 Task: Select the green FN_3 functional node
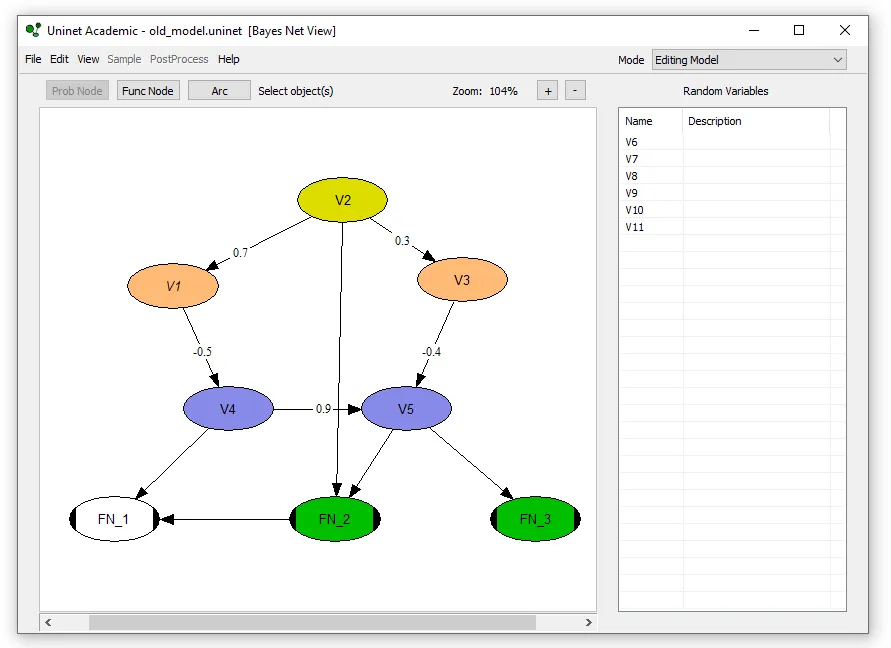535,519
